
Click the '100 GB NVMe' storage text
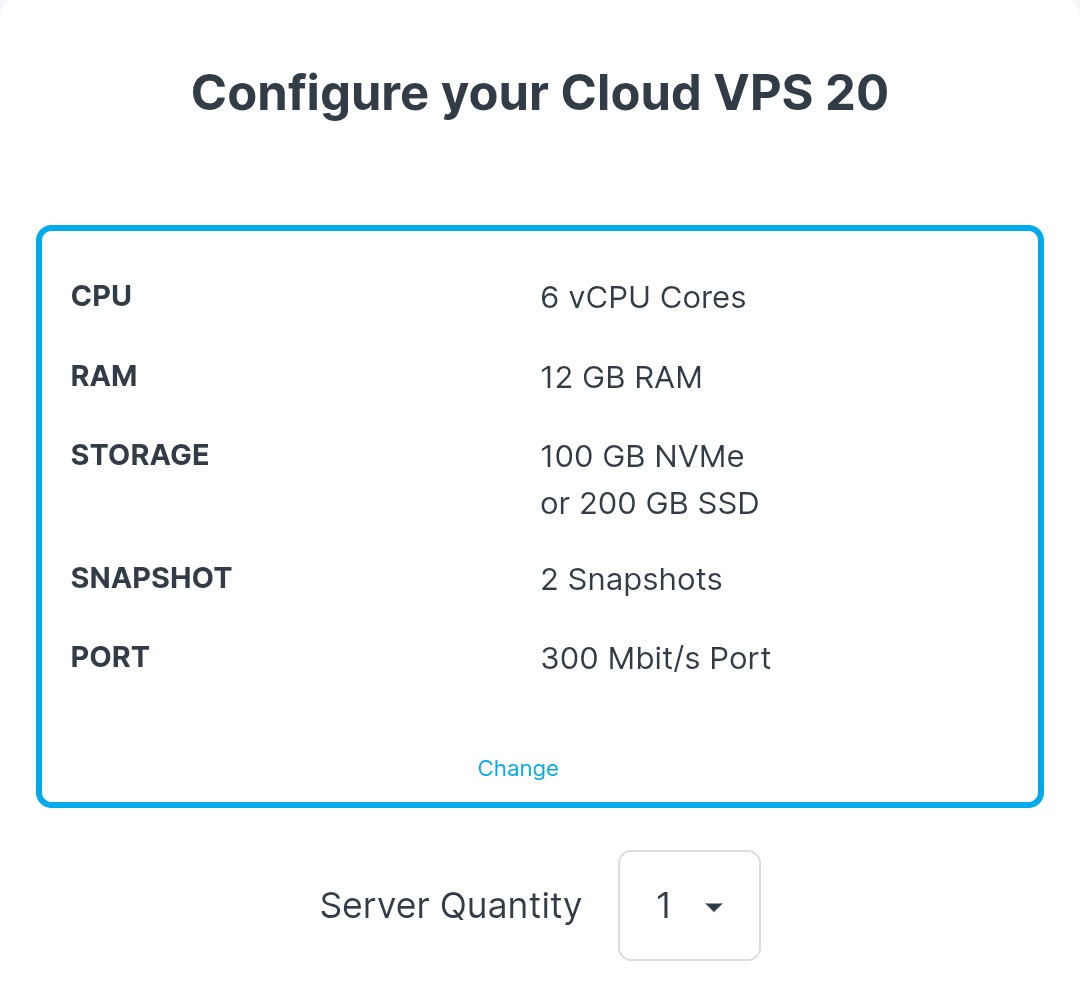tap(642, 456)
